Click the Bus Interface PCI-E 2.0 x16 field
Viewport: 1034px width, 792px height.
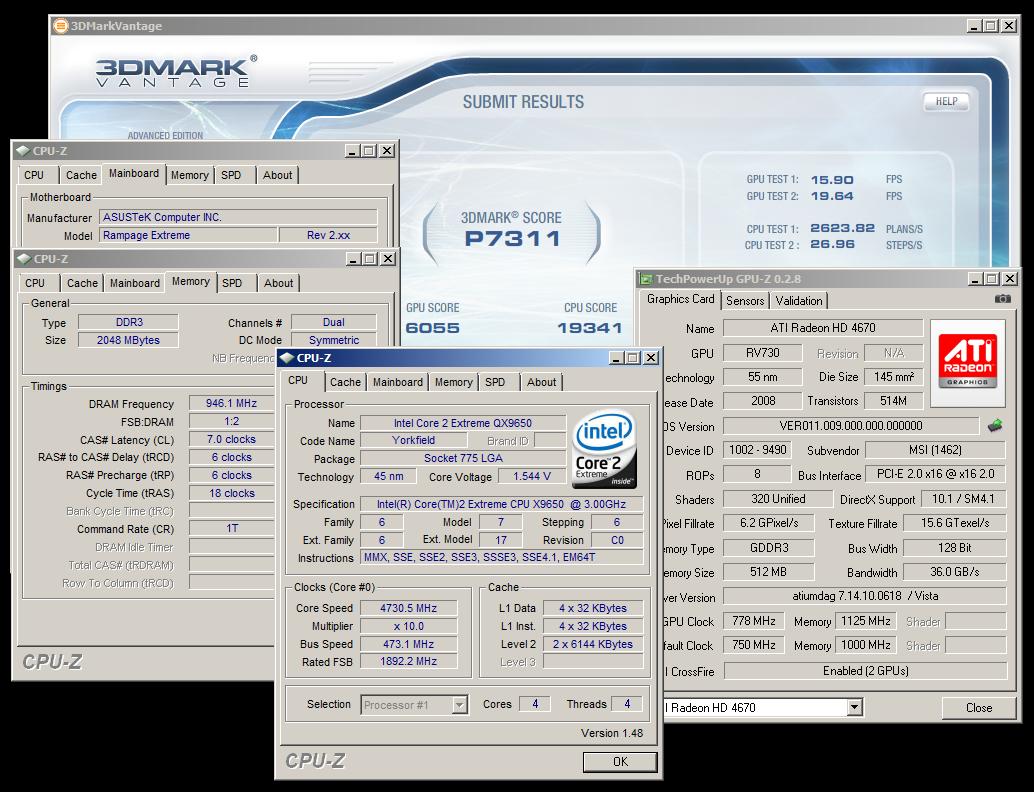pos(935,474)
